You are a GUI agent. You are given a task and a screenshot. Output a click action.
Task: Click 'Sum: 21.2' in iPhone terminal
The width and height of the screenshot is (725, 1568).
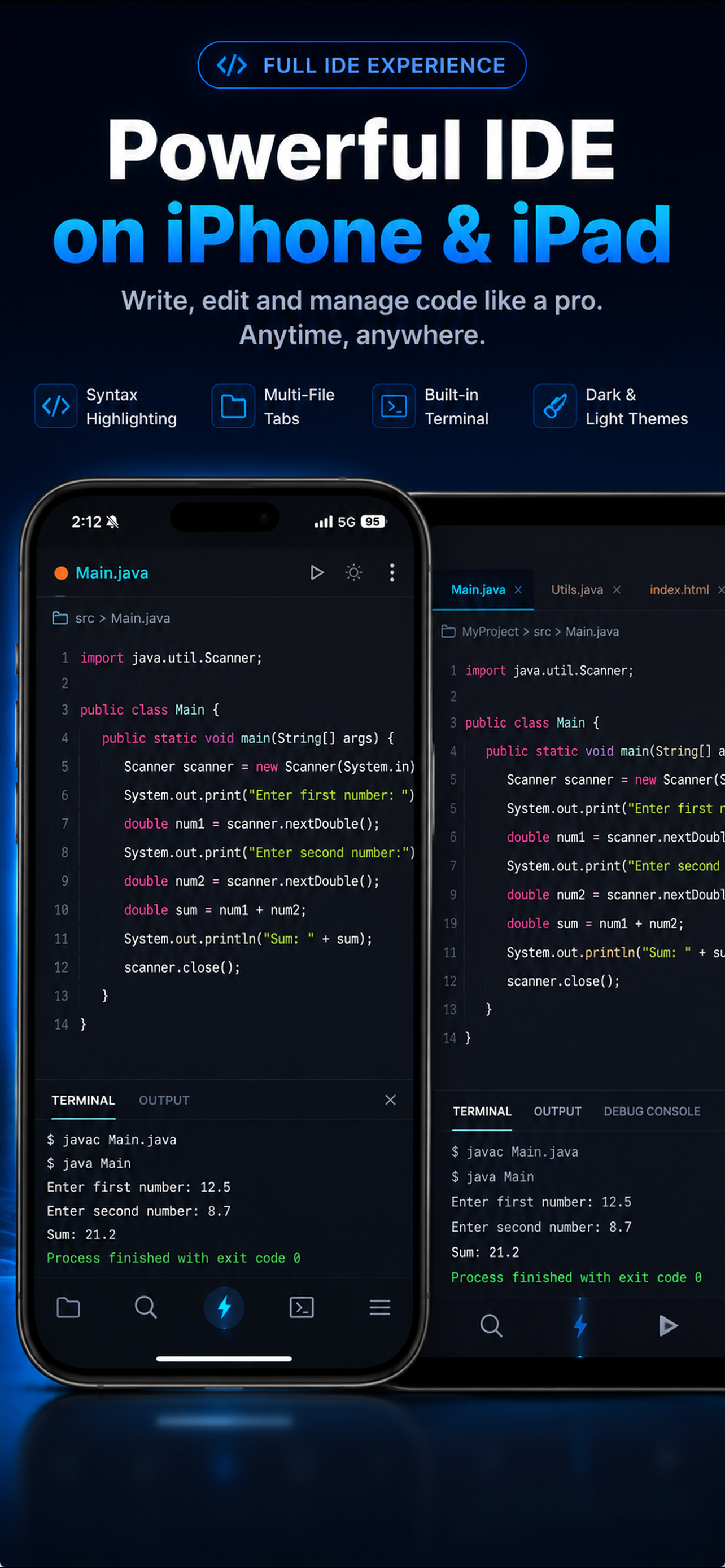pos(81,1234)
